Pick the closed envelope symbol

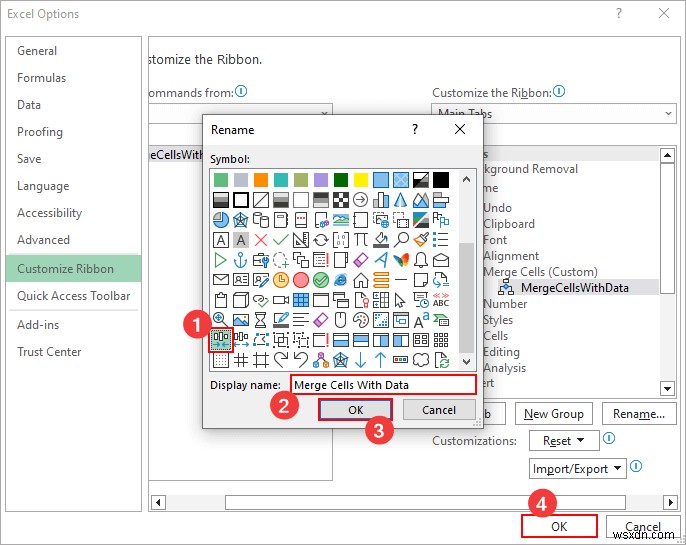(x=221, y=280)
